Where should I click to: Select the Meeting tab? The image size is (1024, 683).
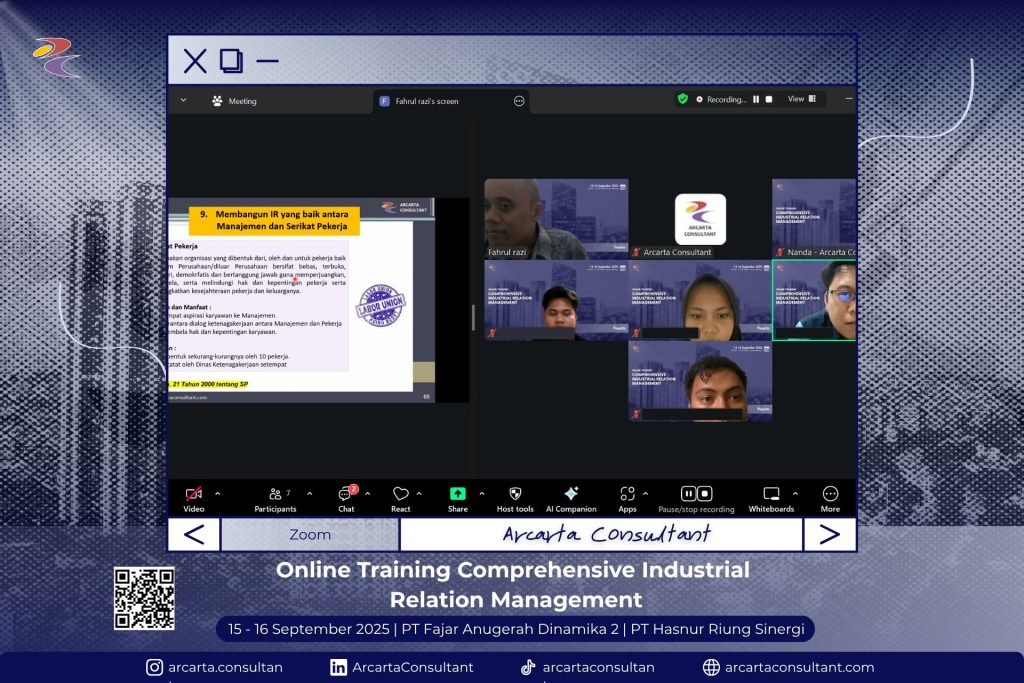[x=234, y=101]
